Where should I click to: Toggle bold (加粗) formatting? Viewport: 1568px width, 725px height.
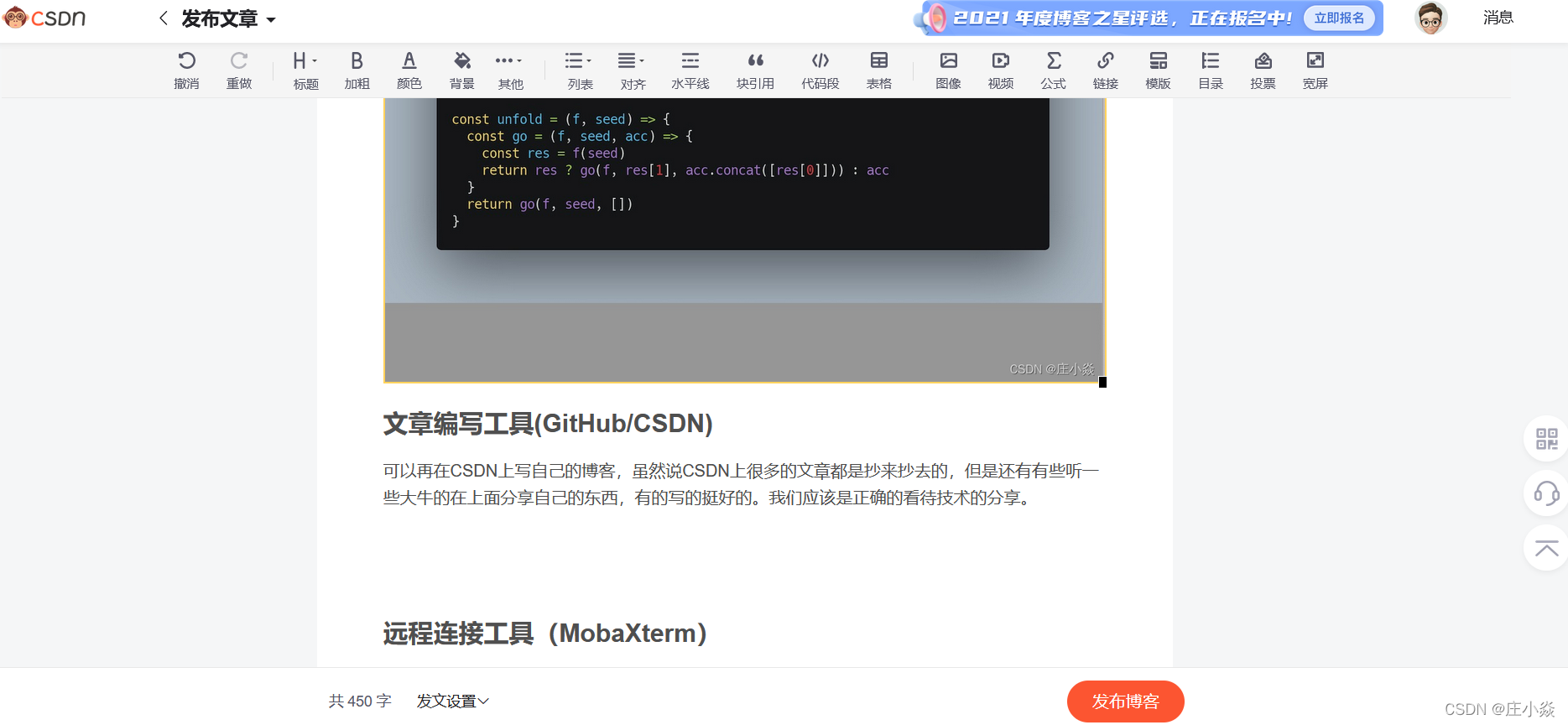[357, 70]
